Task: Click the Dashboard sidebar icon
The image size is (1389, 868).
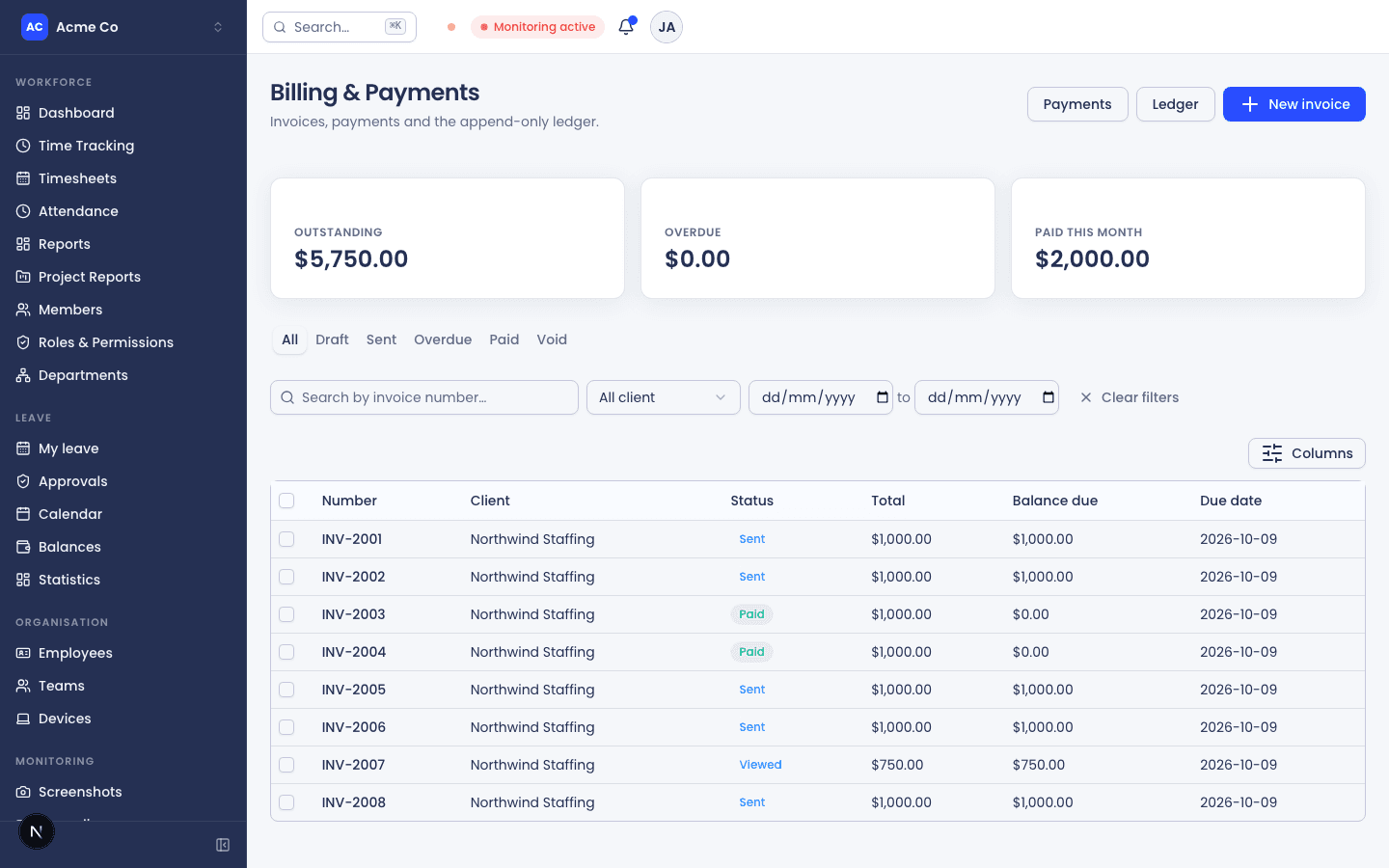Action: click(23, 113)
